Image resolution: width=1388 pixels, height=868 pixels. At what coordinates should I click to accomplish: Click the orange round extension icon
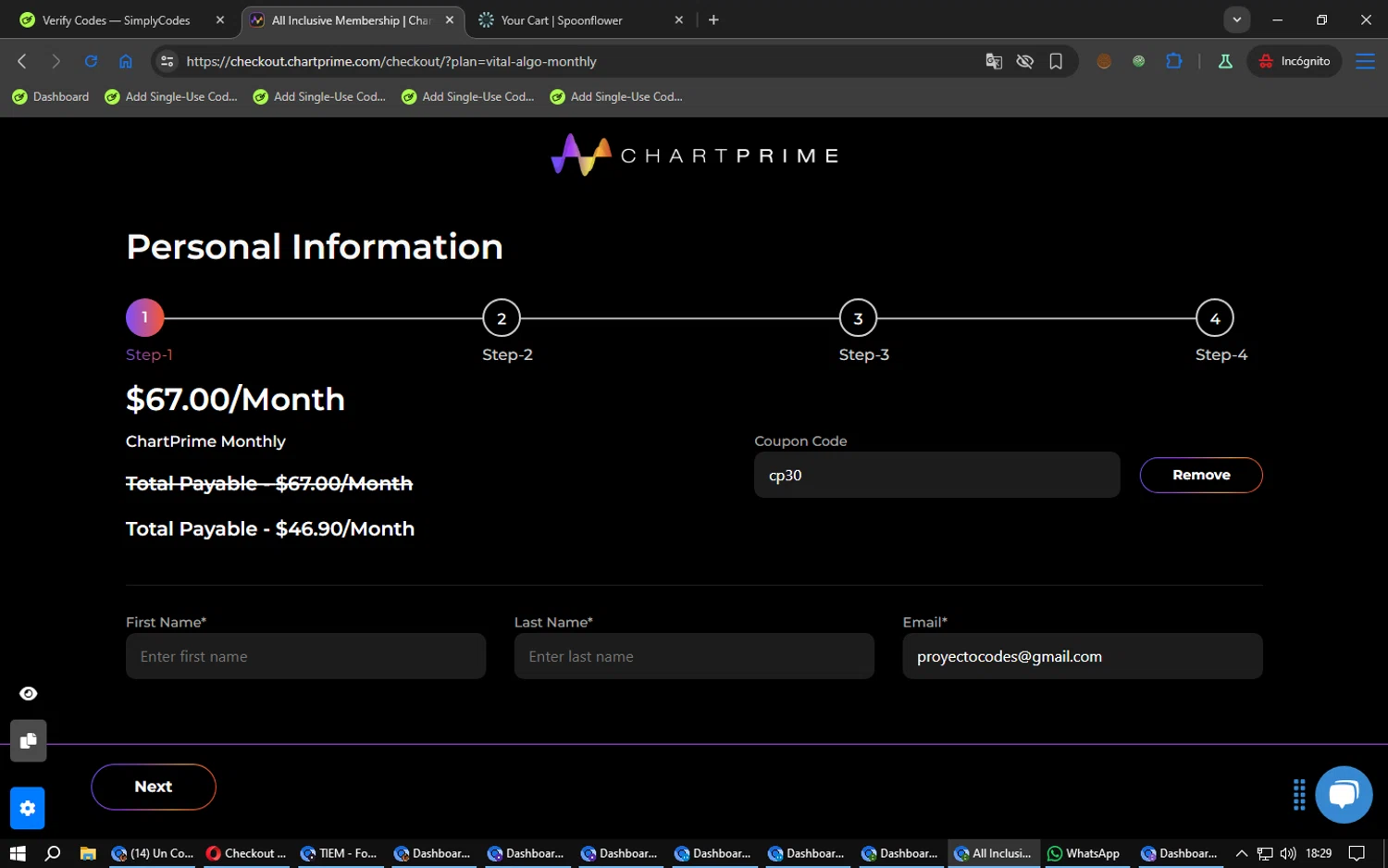[1104, 61]
